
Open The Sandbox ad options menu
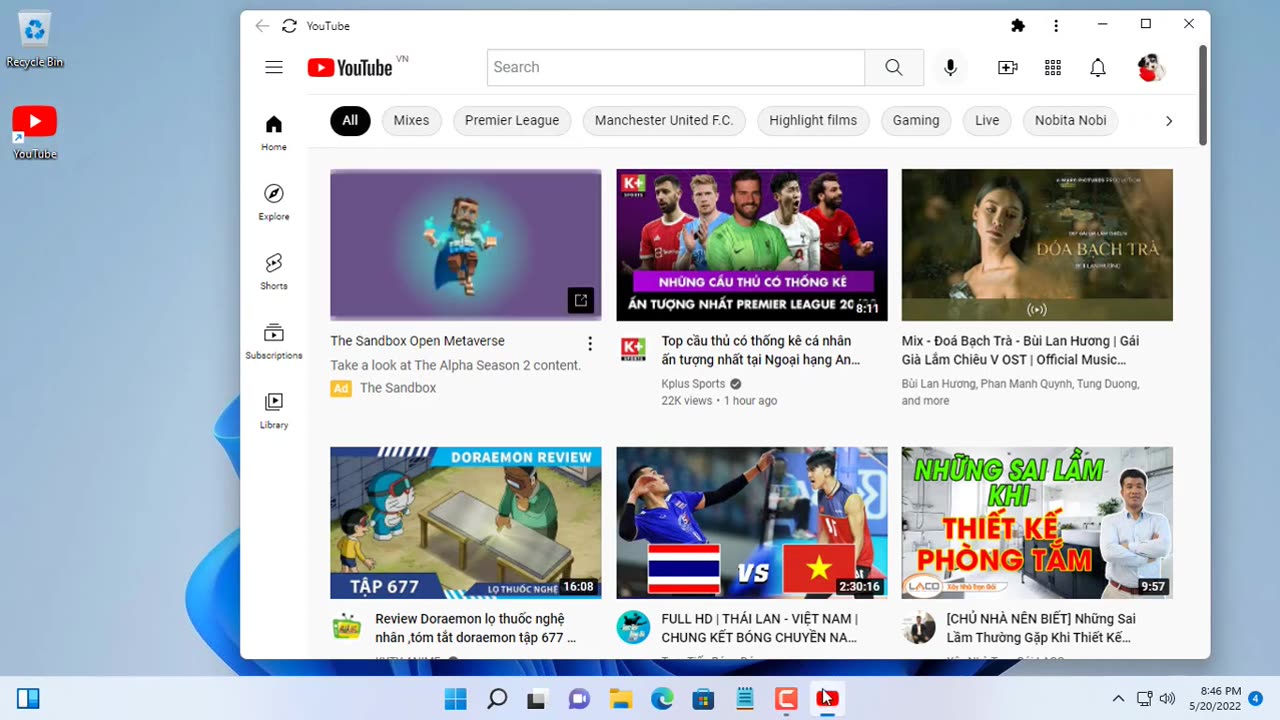590,344
